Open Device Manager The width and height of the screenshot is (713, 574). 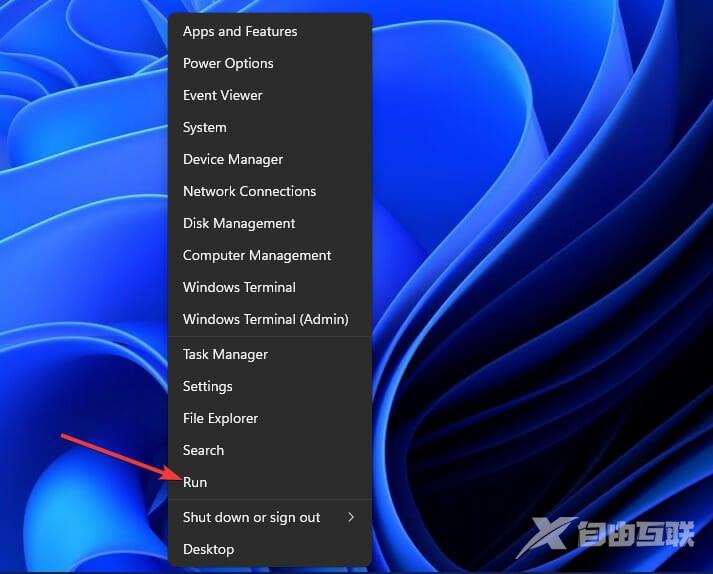pyautogui.click(x=233, y=159)
